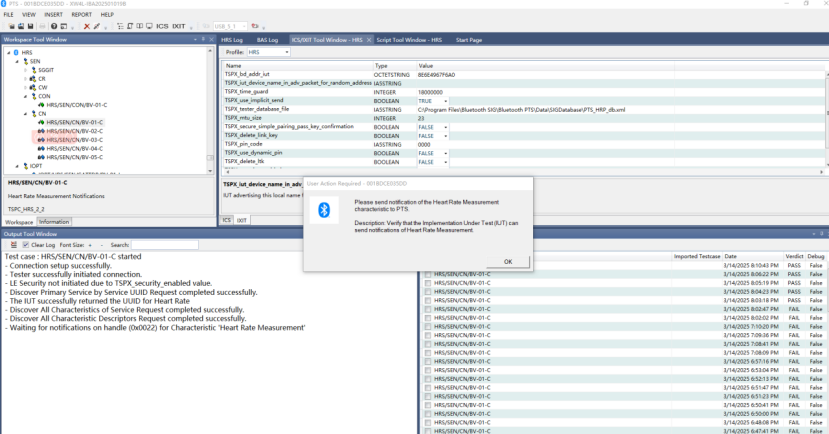This screenshot has width=829, height=434.
Task: Pin the Workspace Tool Window
Action: 203,39
